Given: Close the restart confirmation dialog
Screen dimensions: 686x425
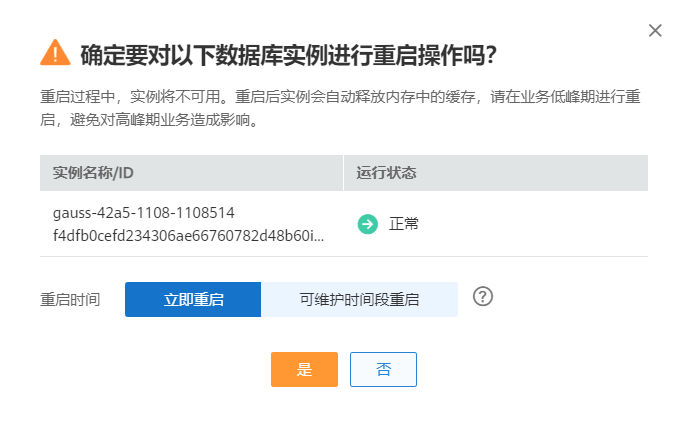Looking at the screenshot, I should point(655,30).
